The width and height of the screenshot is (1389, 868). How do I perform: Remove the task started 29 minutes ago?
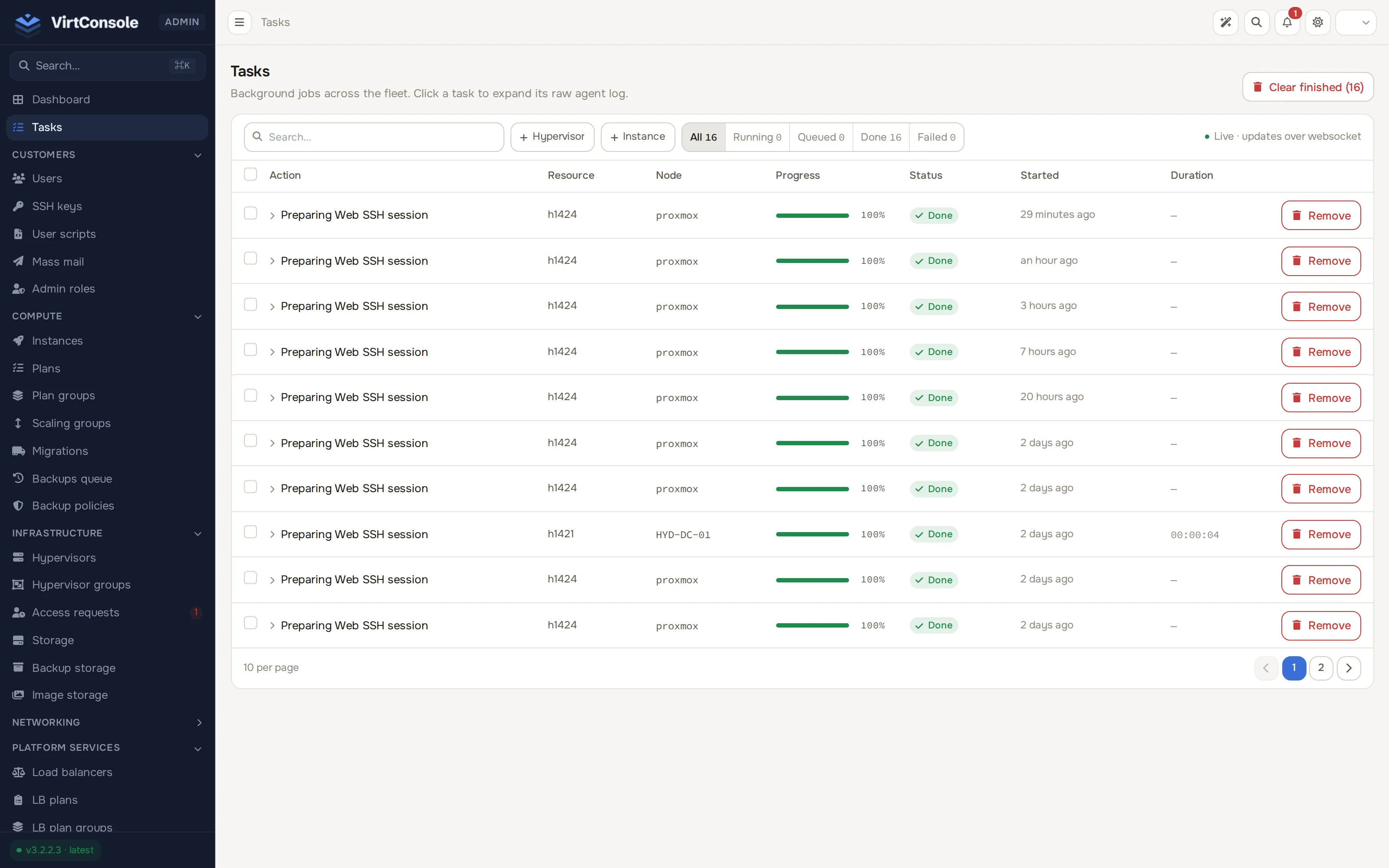[x=1321, y=215]
